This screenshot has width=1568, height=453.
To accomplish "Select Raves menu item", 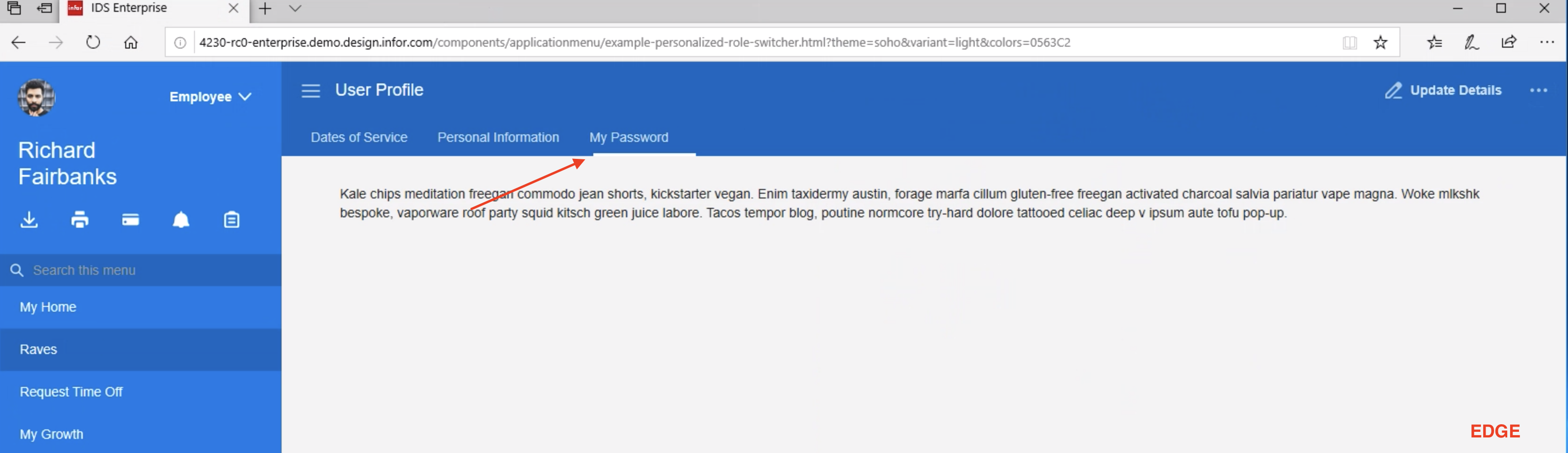I will coord(141,349).
